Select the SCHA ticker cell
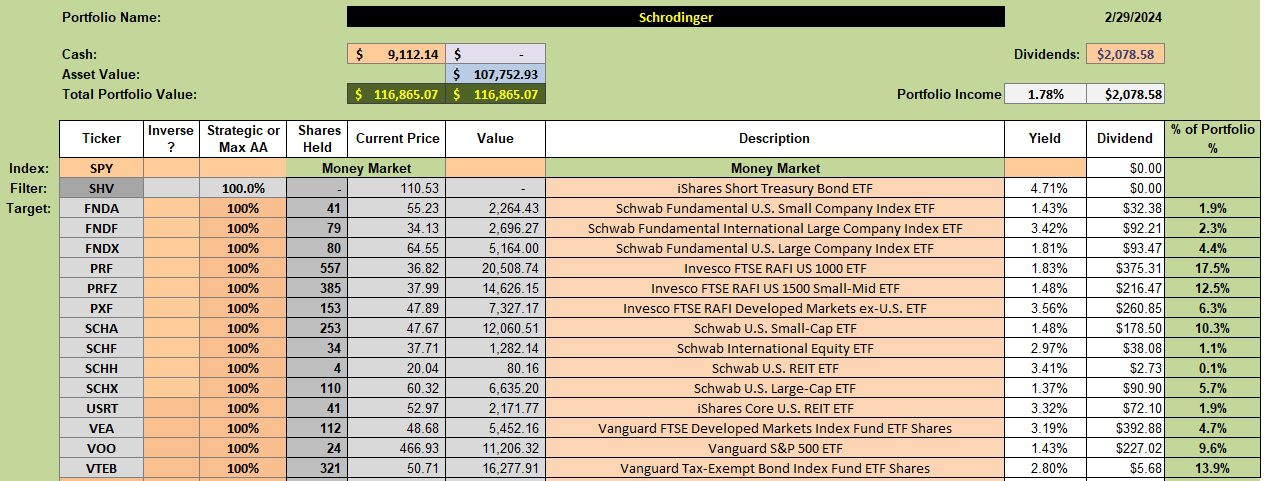 pos(101,328)
